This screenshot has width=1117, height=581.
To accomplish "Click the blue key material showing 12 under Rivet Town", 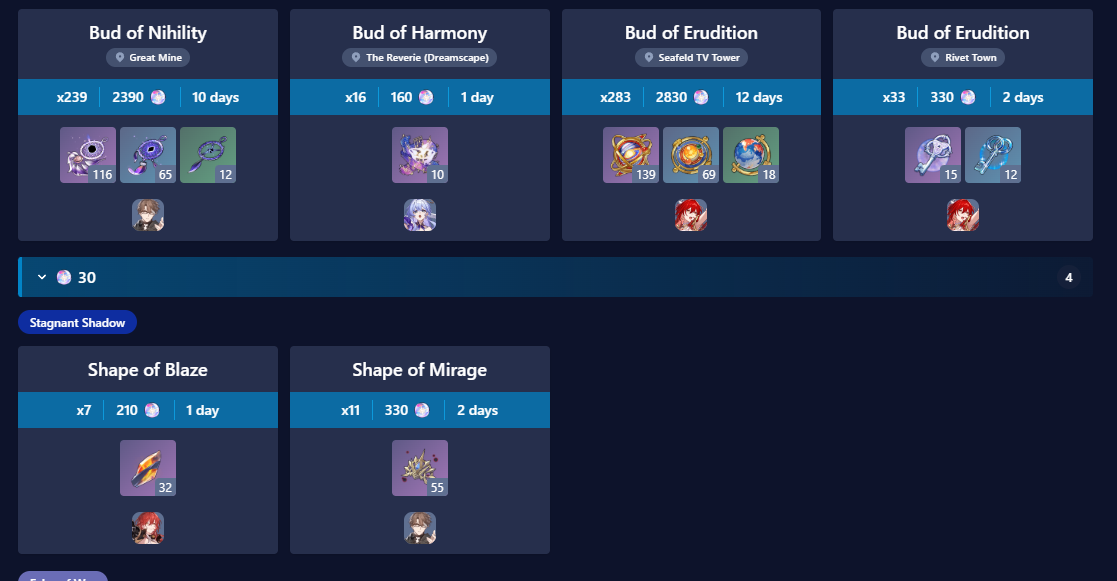I will pyautogui.click(x=992, y=155).
